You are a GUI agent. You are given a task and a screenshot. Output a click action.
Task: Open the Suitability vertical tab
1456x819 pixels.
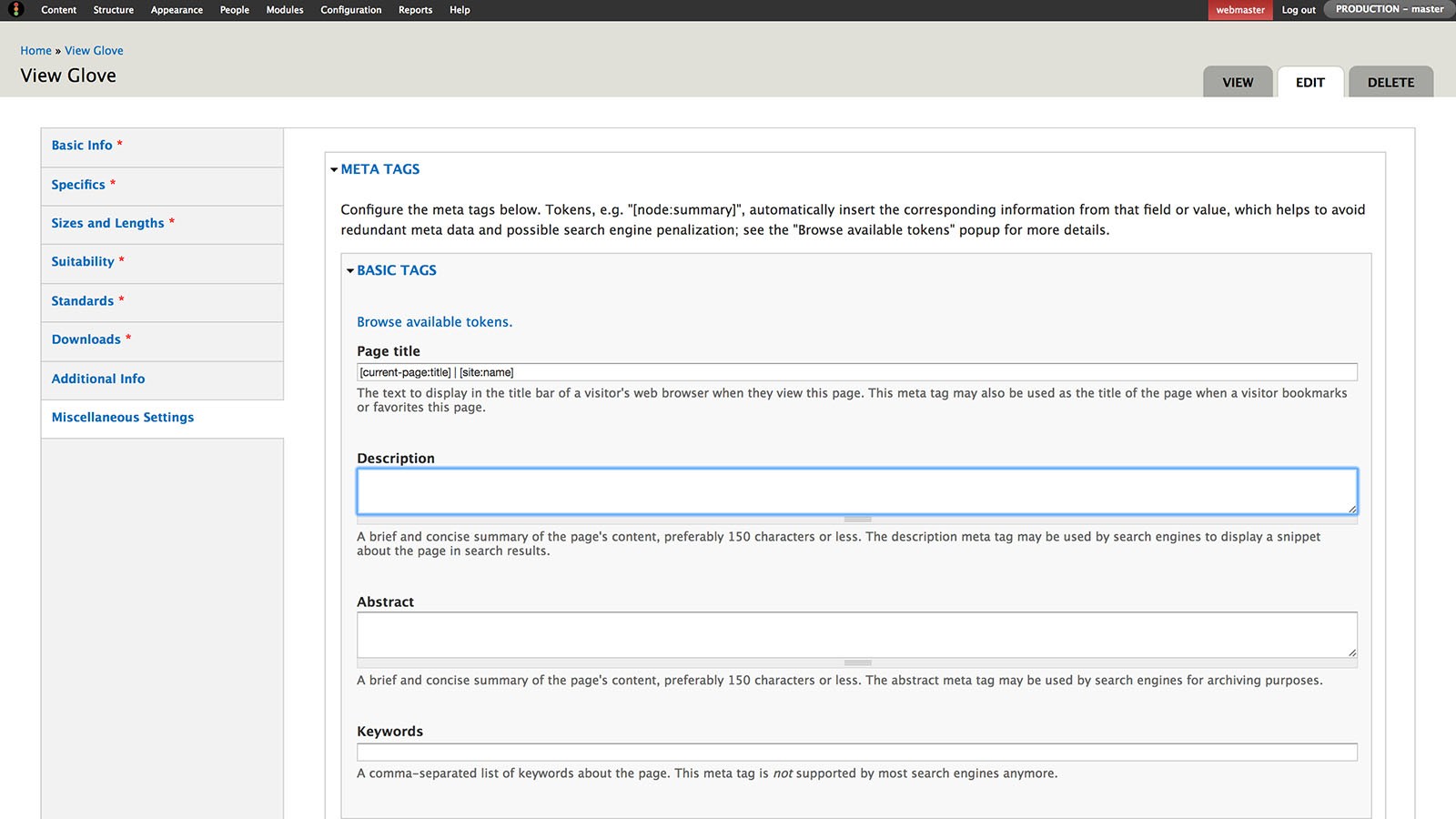point(162,262)
